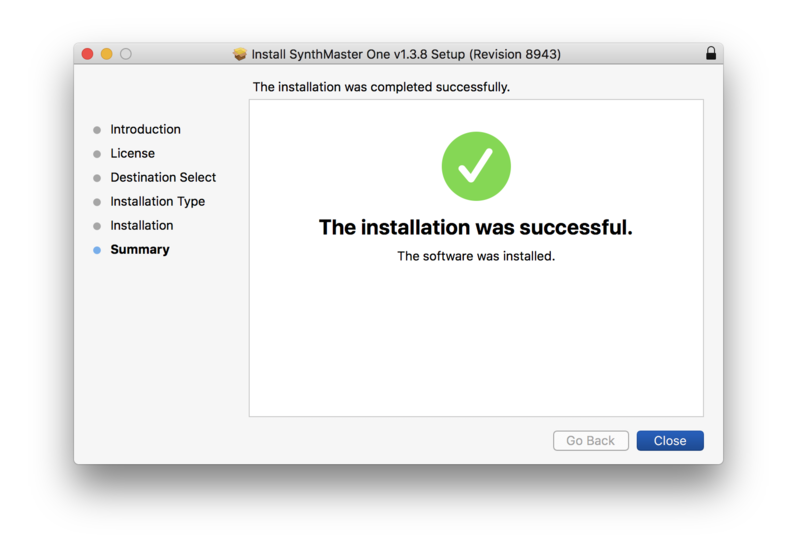
Task: Minimize window with yellow button
Action: (x=107, y=54)
